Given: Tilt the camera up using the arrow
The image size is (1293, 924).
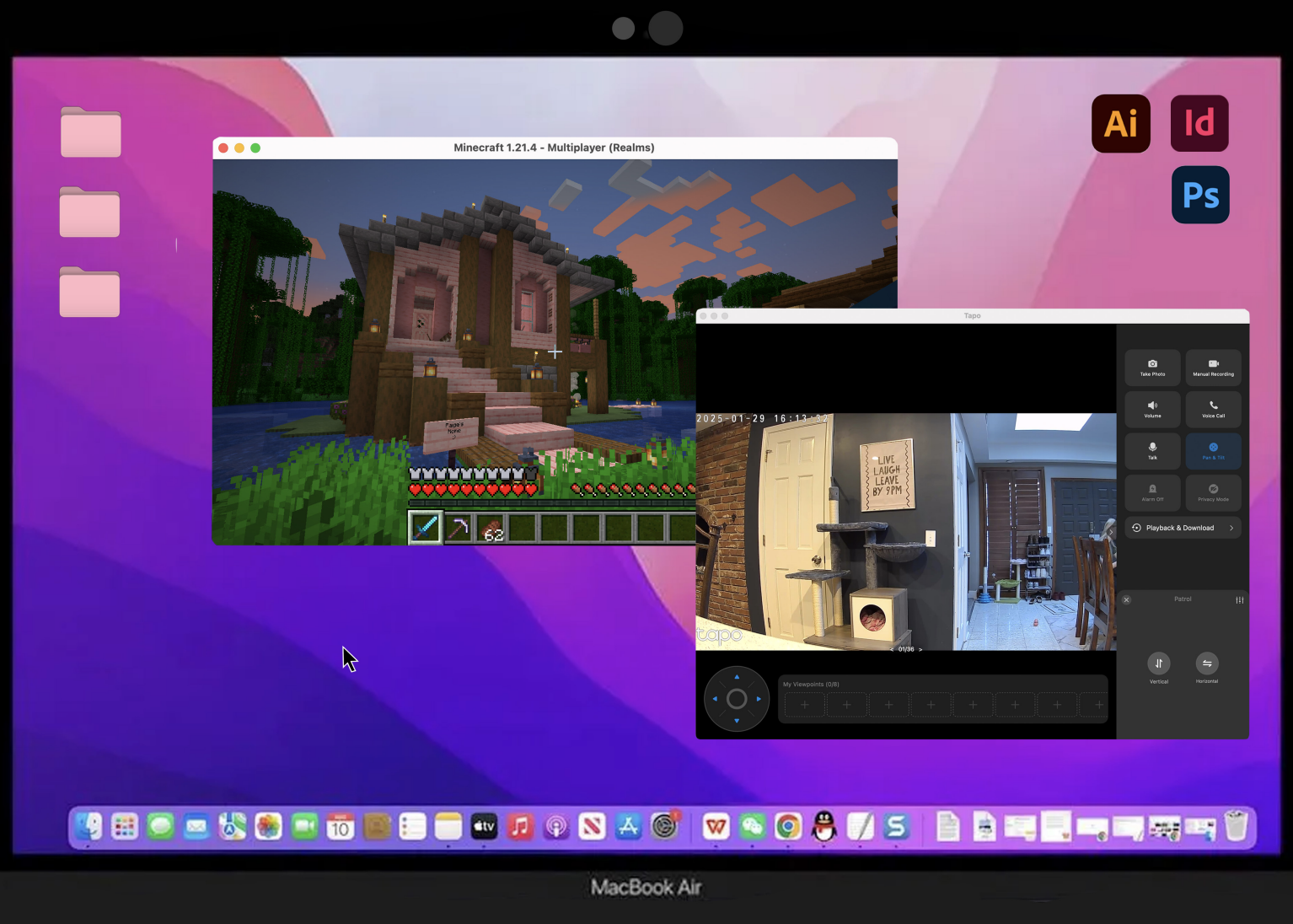Looking at the screenshot, I should (736, 677).
